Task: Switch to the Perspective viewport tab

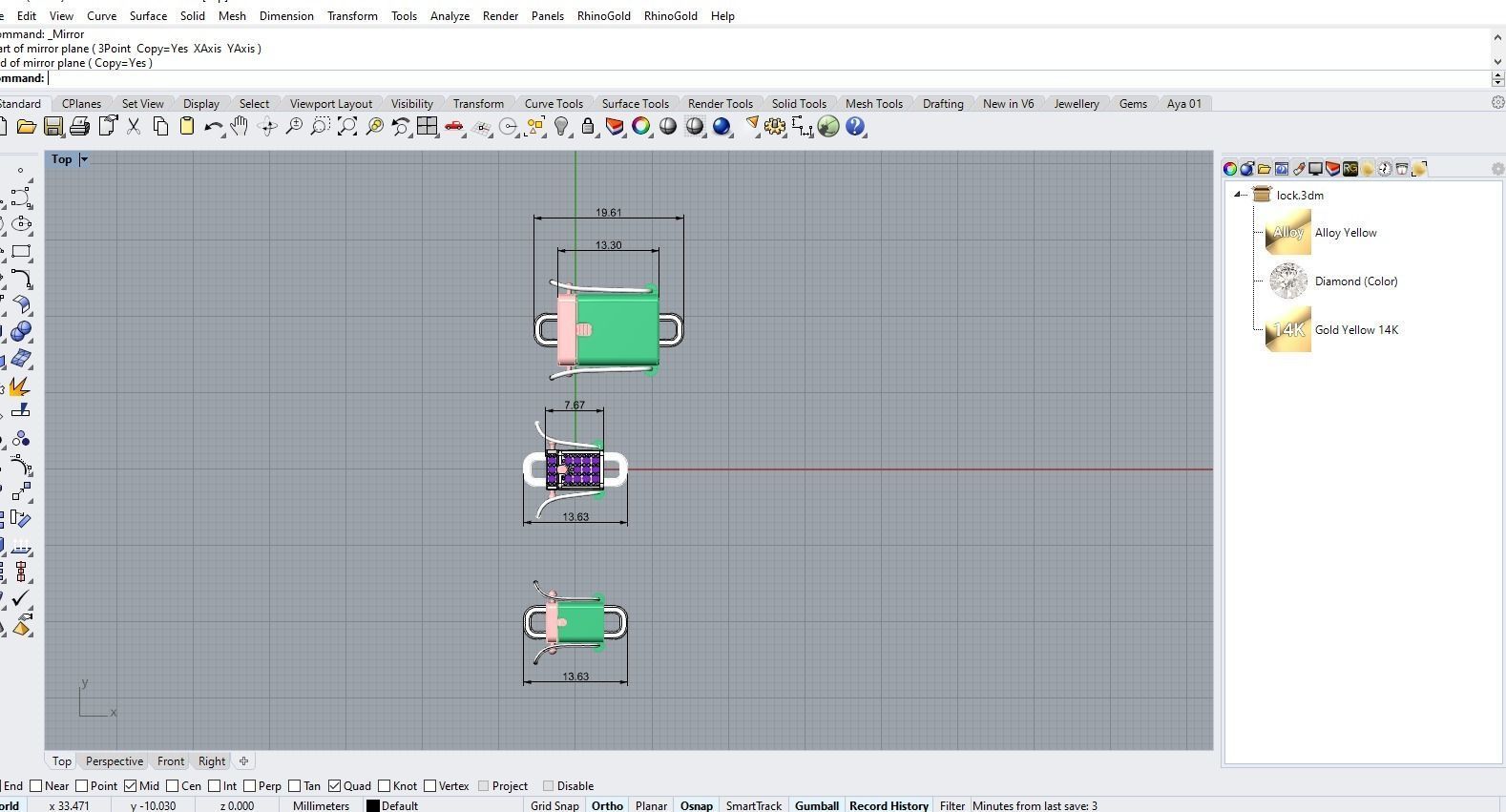Action: pyautogui.click(x=115, y=761)
